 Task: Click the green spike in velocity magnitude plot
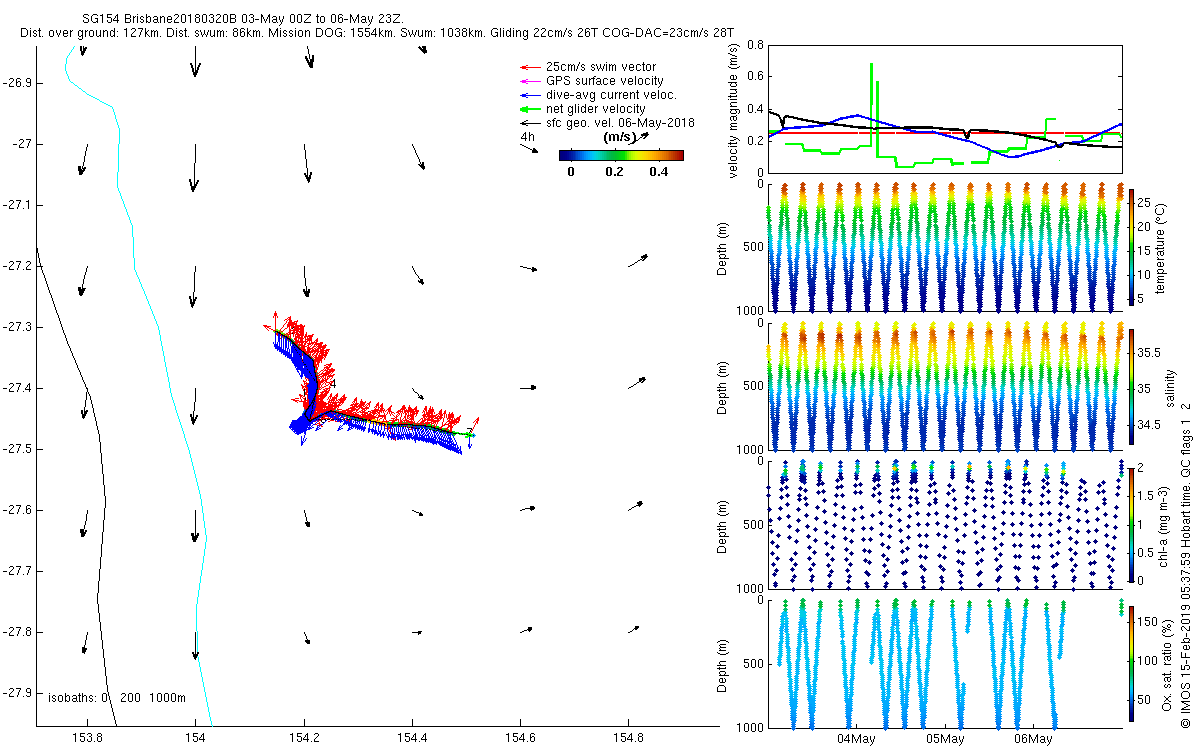click(x=872, y=100)
